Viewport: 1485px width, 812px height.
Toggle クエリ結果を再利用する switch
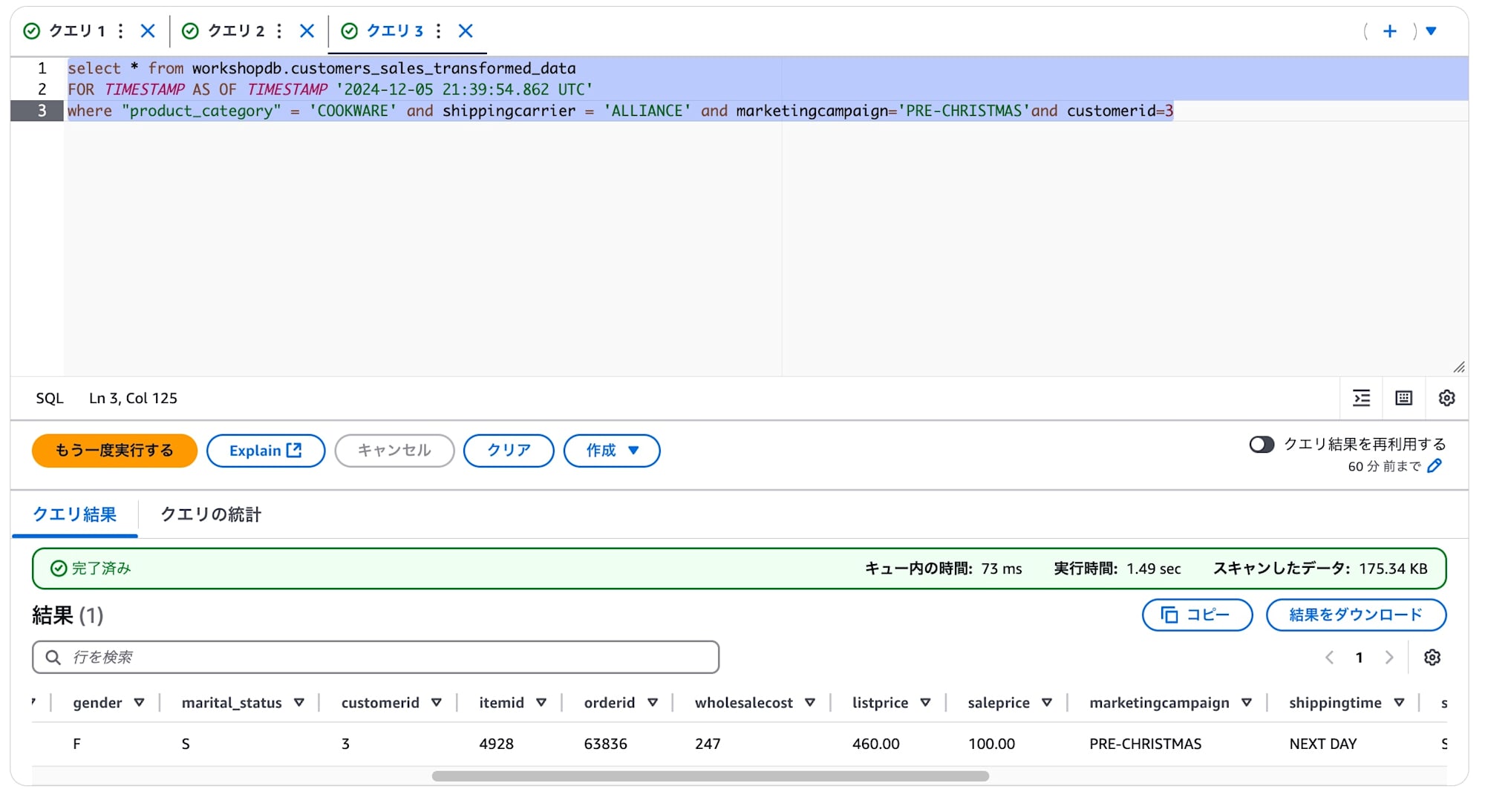tap(1262, 444)
